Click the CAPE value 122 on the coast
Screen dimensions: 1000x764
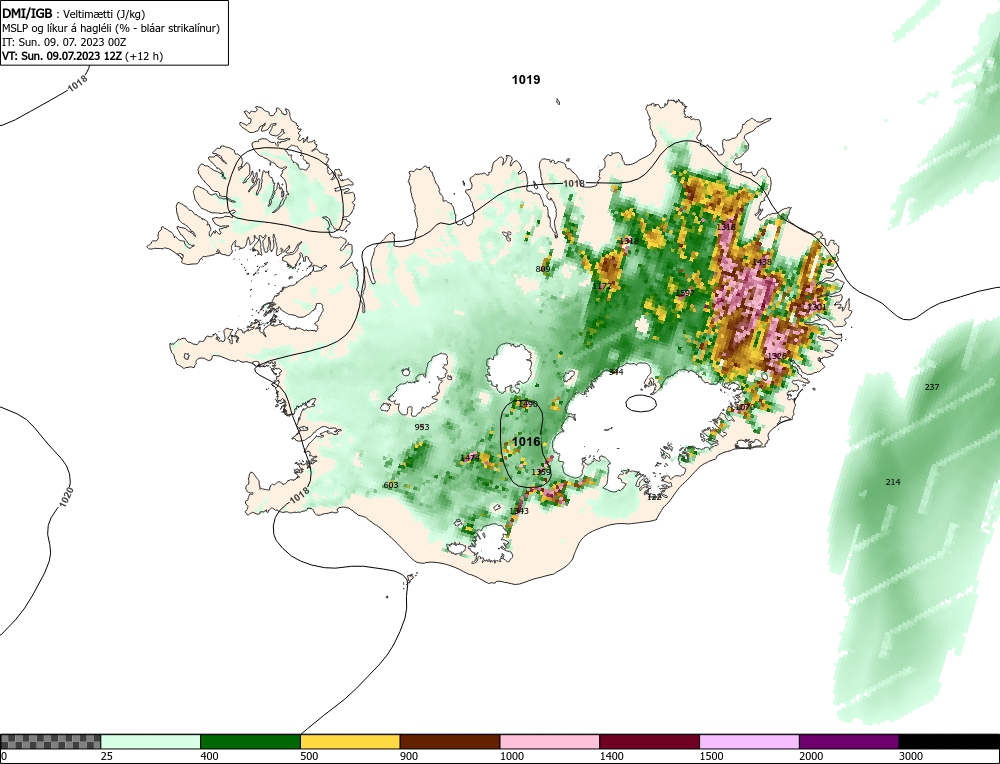click(654, 497)
